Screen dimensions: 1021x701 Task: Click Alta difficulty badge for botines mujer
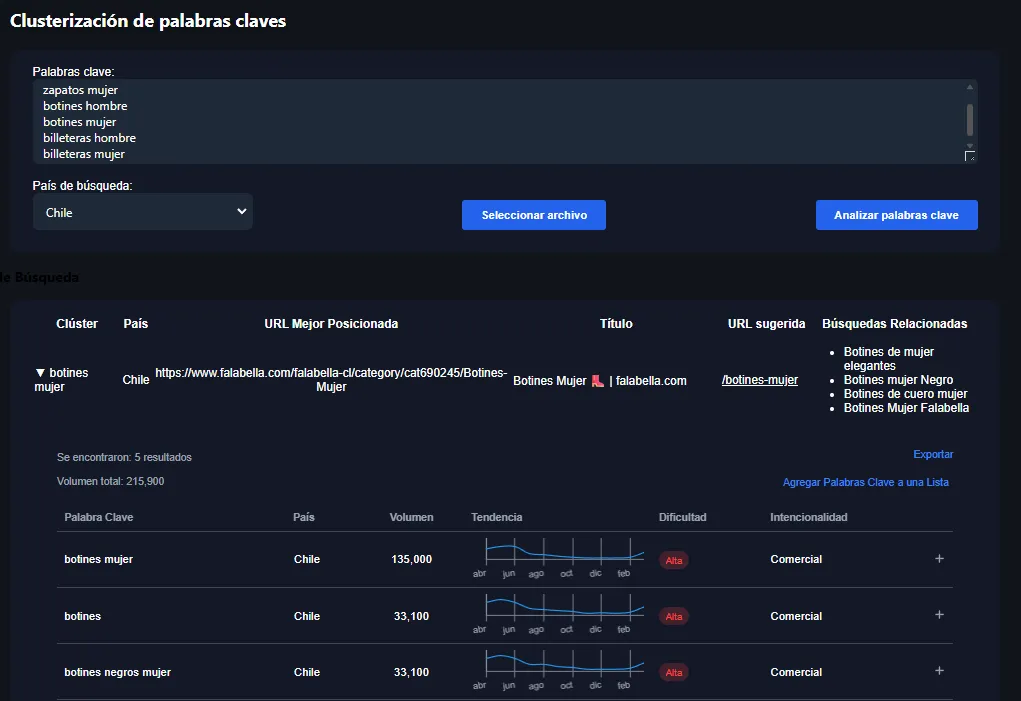pyautogui.click(x=674, y=560)
